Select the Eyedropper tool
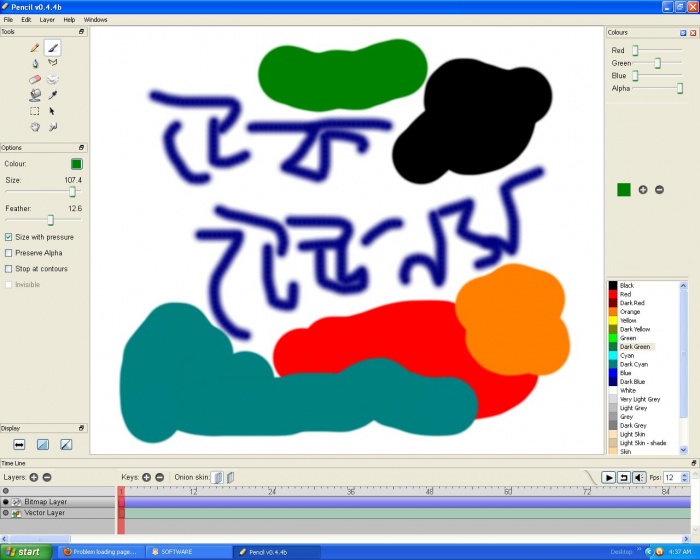Screen dimensions: 700x560 (53, 95)
